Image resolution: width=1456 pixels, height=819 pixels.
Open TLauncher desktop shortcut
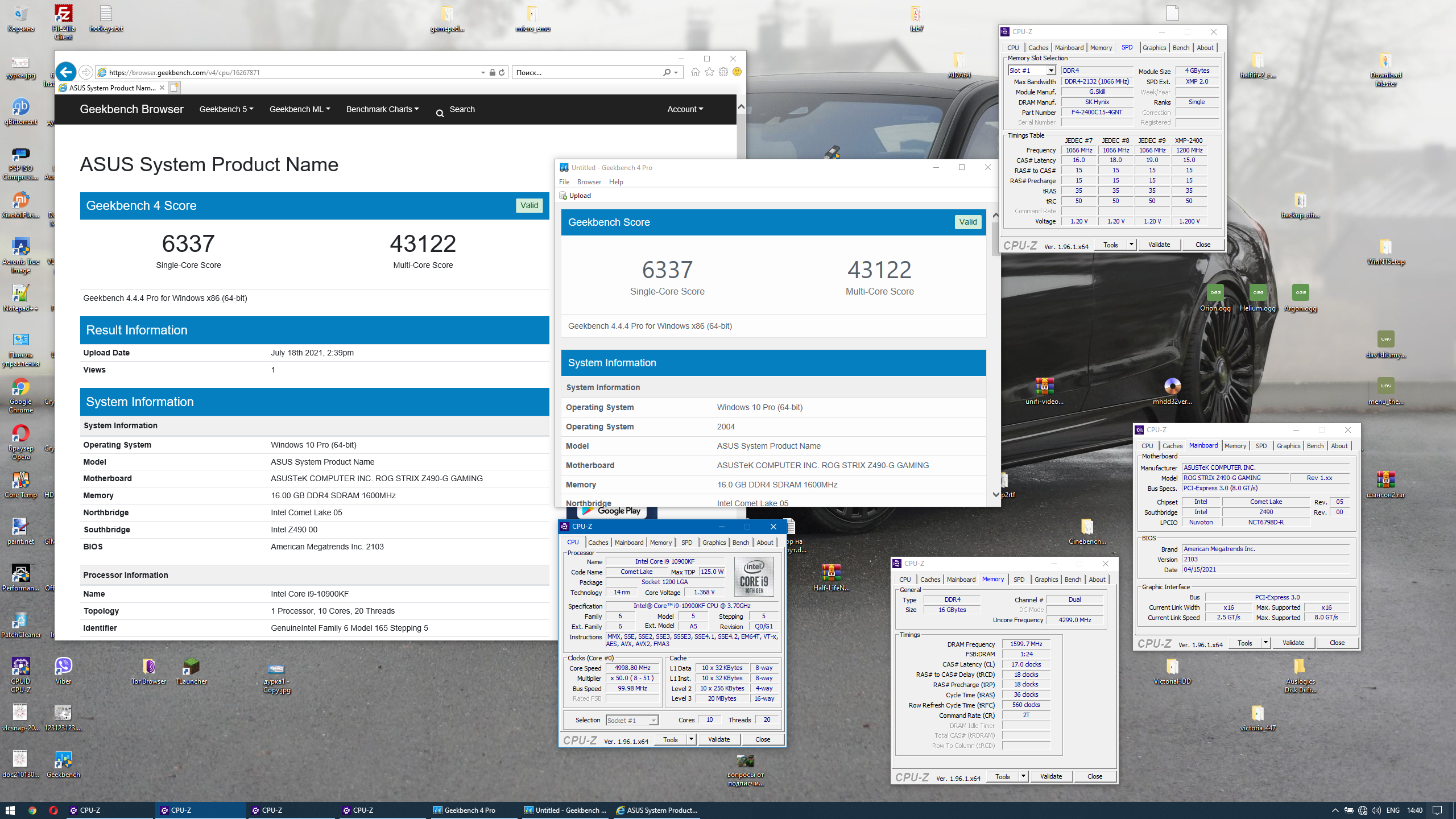pyautogui.click(x=192, y=670)
